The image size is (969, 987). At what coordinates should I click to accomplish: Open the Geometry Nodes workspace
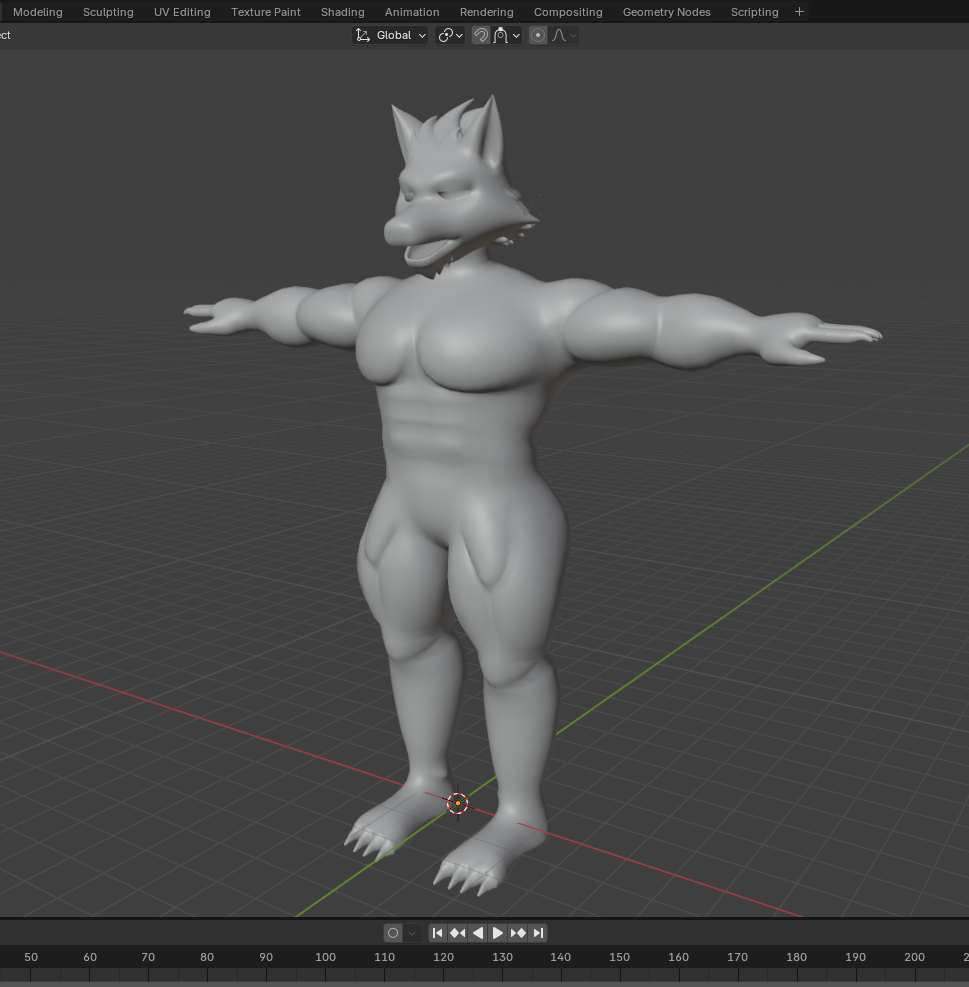coord(666,12)
